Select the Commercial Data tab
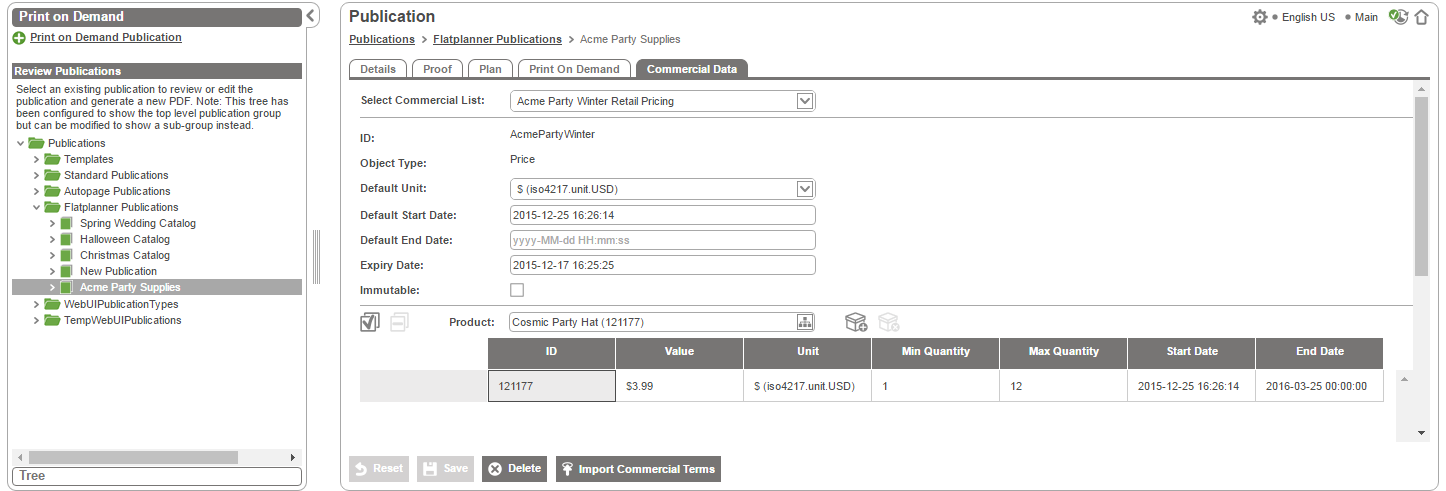 click(692, 69)
